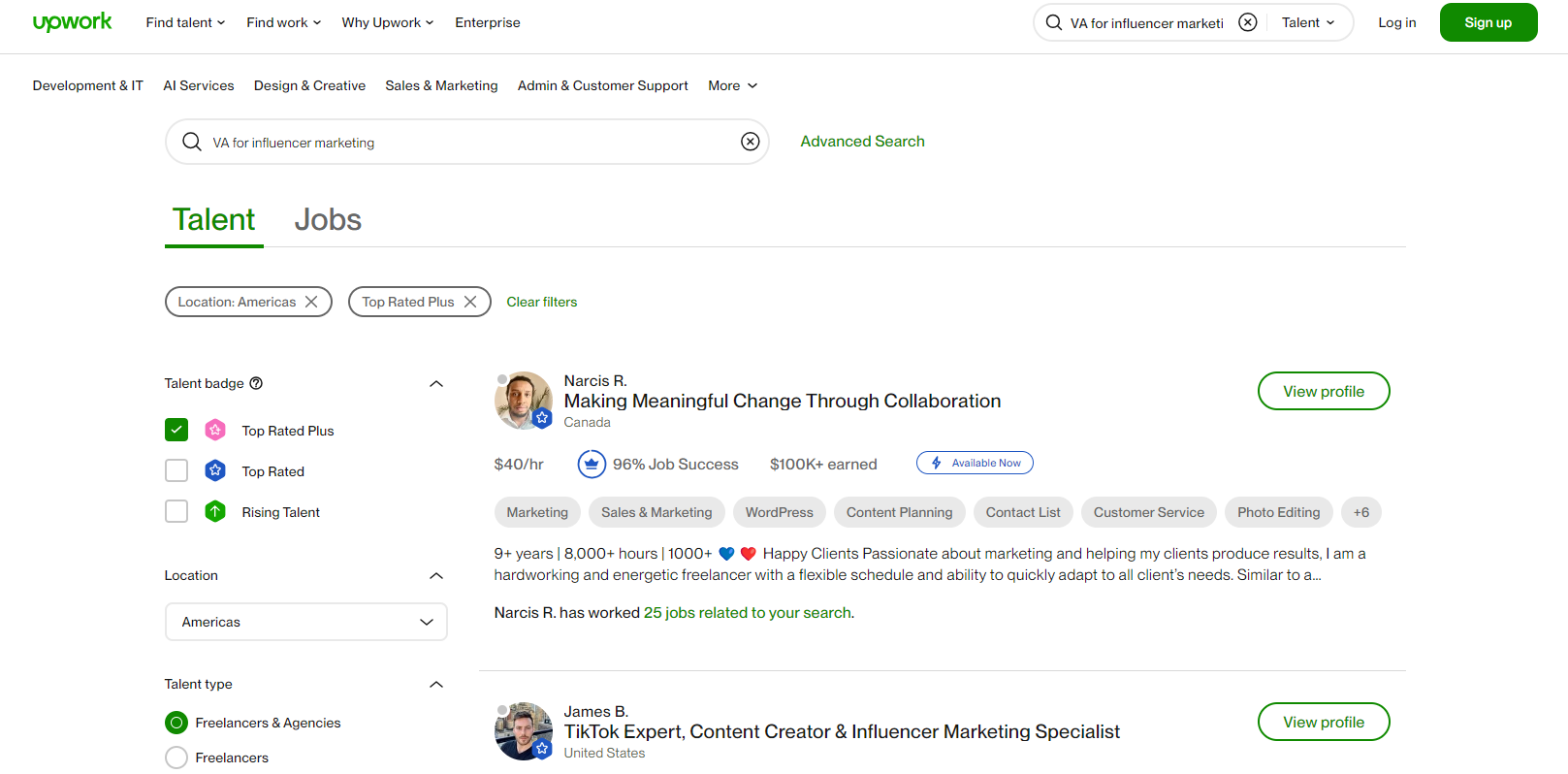
Task: Open Development & IT category
Action: click(88, 85)
